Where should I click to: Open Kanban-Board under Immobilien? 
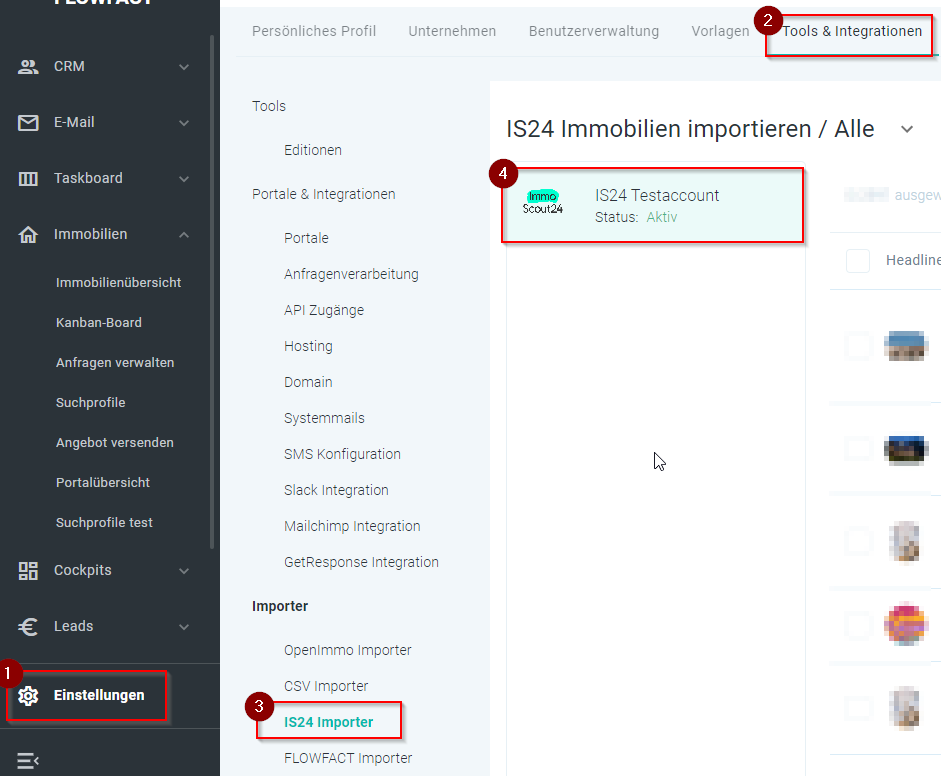[x=99, y=323]
